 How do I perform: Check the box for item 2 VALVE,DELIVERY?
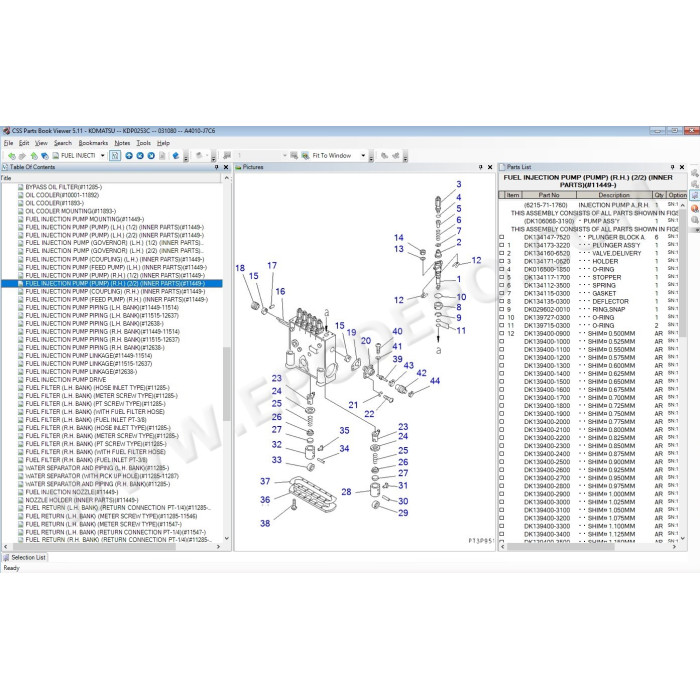click(502, 253)
